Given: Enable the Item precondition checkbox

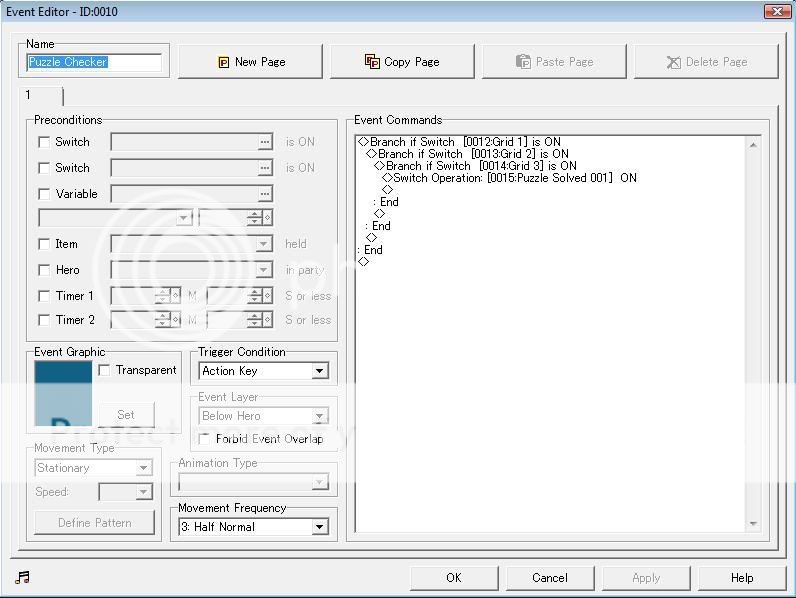Looking at the screenshot, I should (x=44, y=244).
